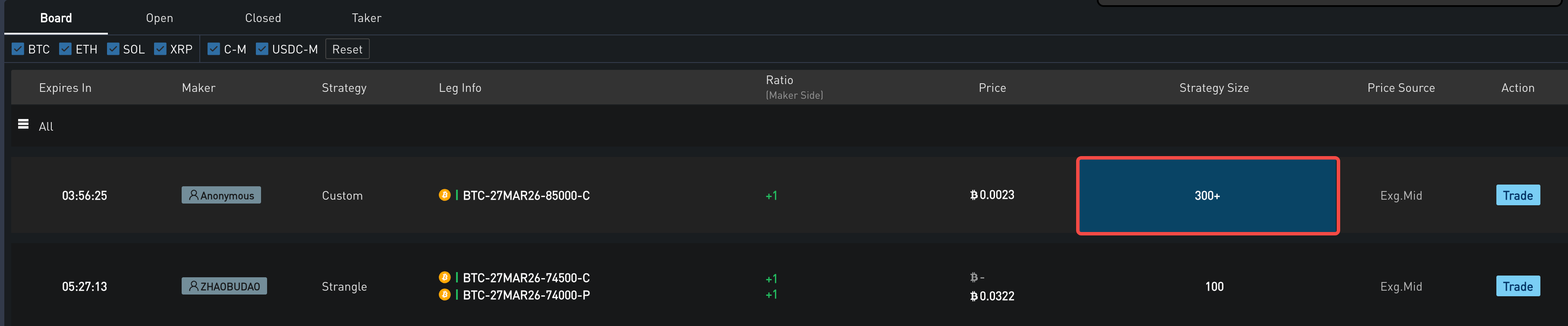Select the highlighted 300+ strategy size cell
Viewport: 1568px width, 326px height.
tap(1208, 196)
